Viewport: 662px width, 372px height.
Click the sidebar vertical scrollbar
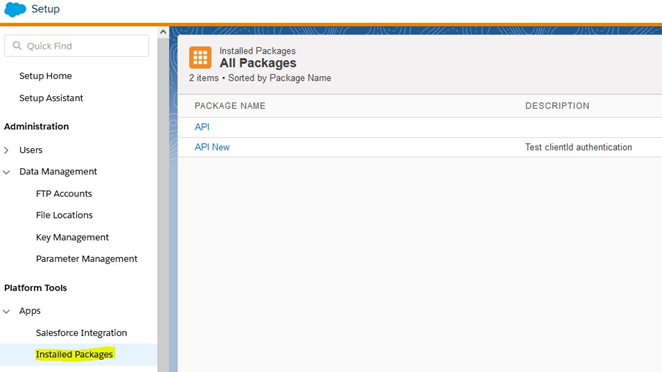[163, 205]
